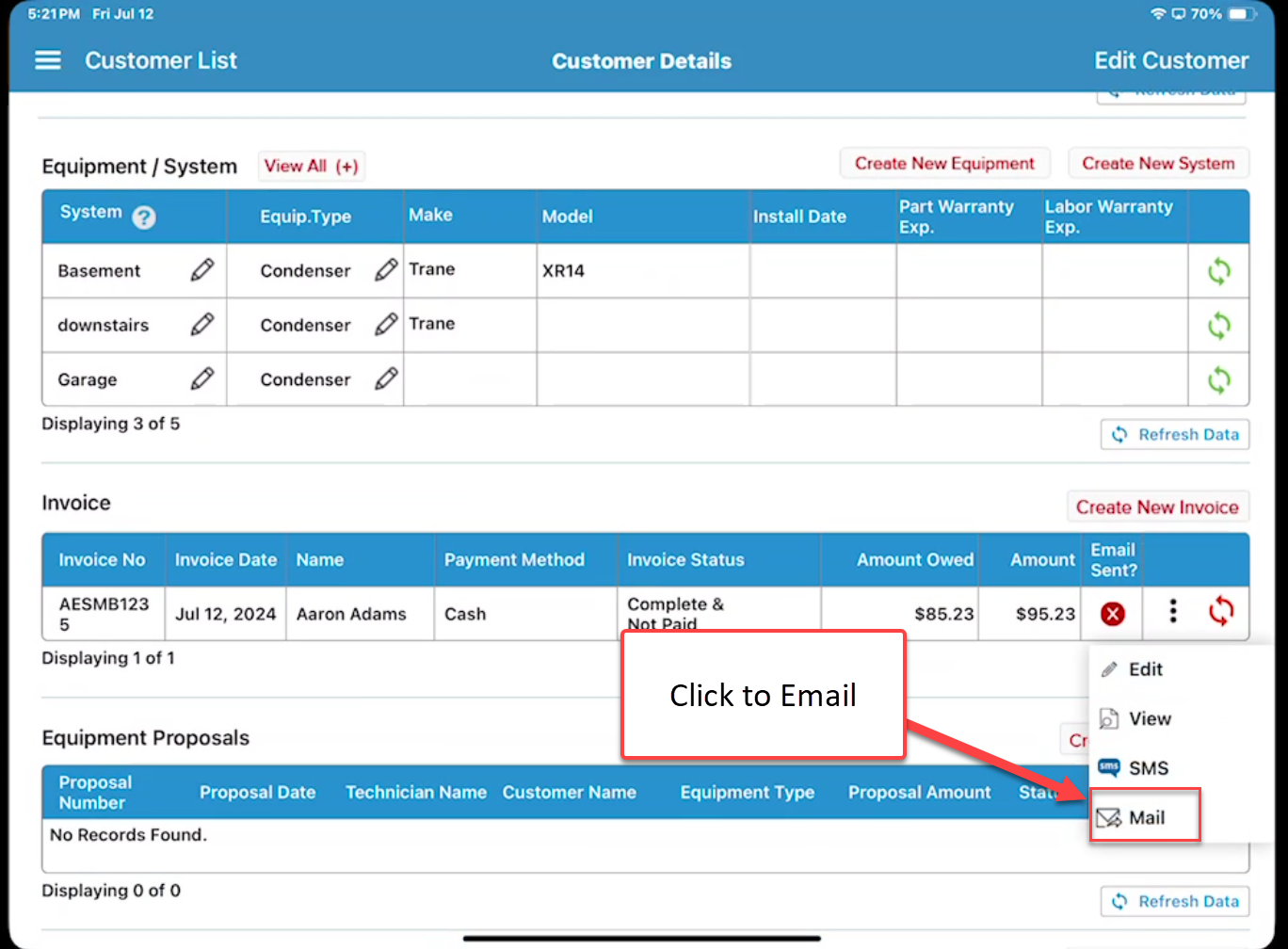Edit the downstairs system pencil icon
This screenshot has width=1288, height=949.
pos(201,325)
